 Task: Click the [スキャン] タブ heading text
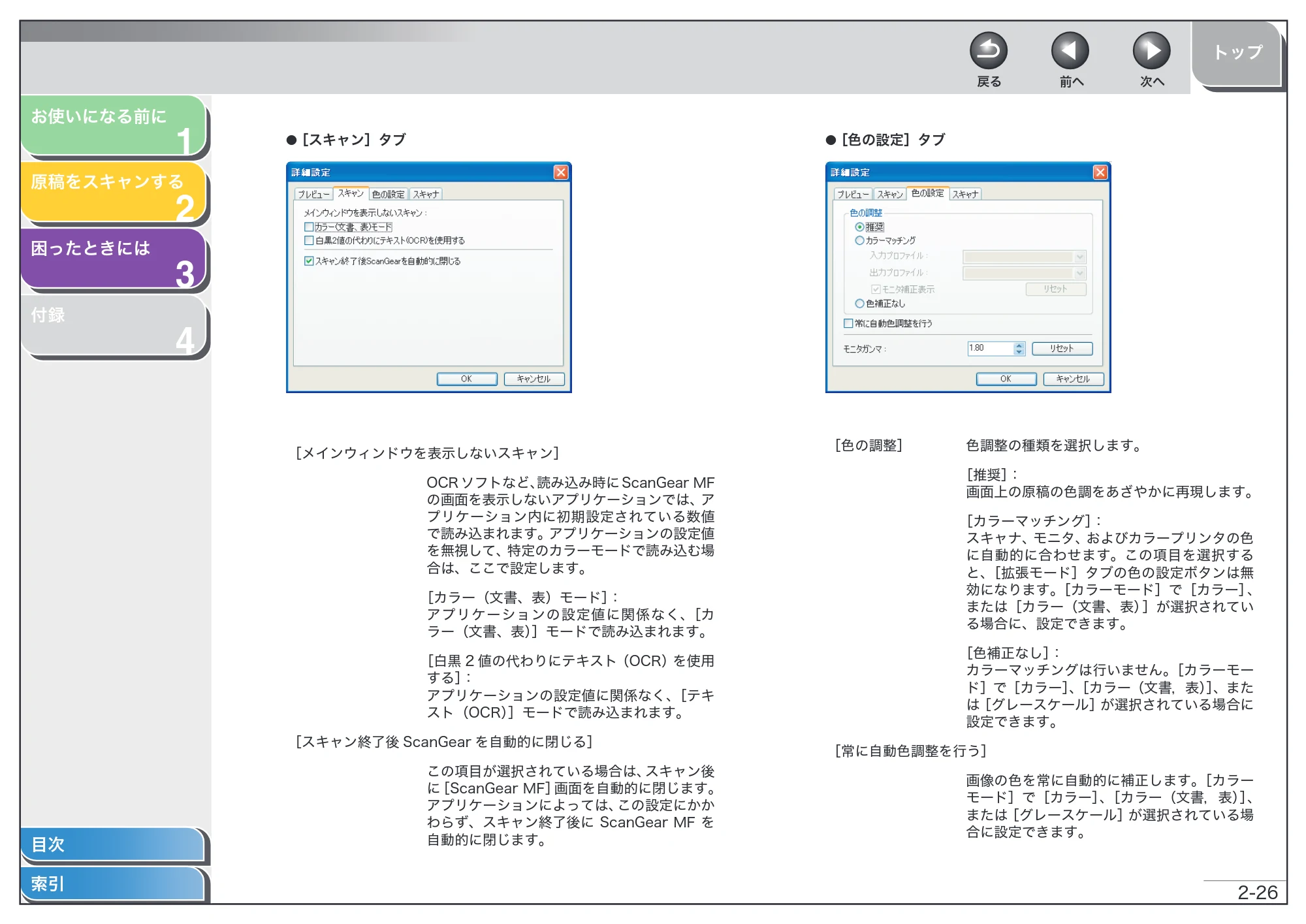tap(354, 140)
